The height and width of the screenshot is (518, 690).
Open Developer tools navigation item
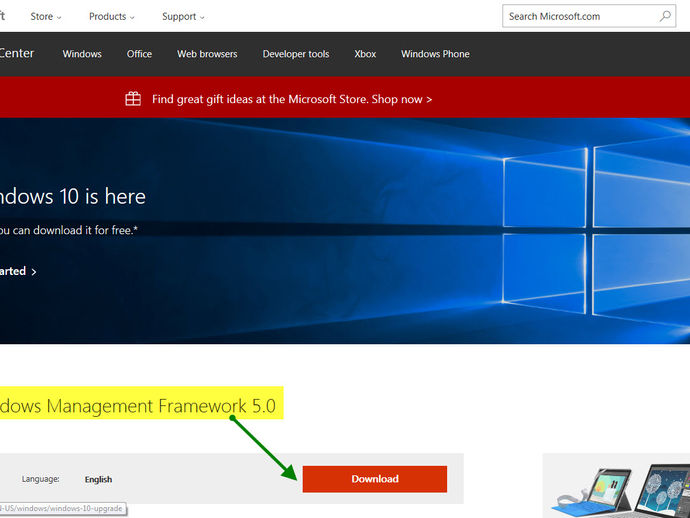(296, 54)
